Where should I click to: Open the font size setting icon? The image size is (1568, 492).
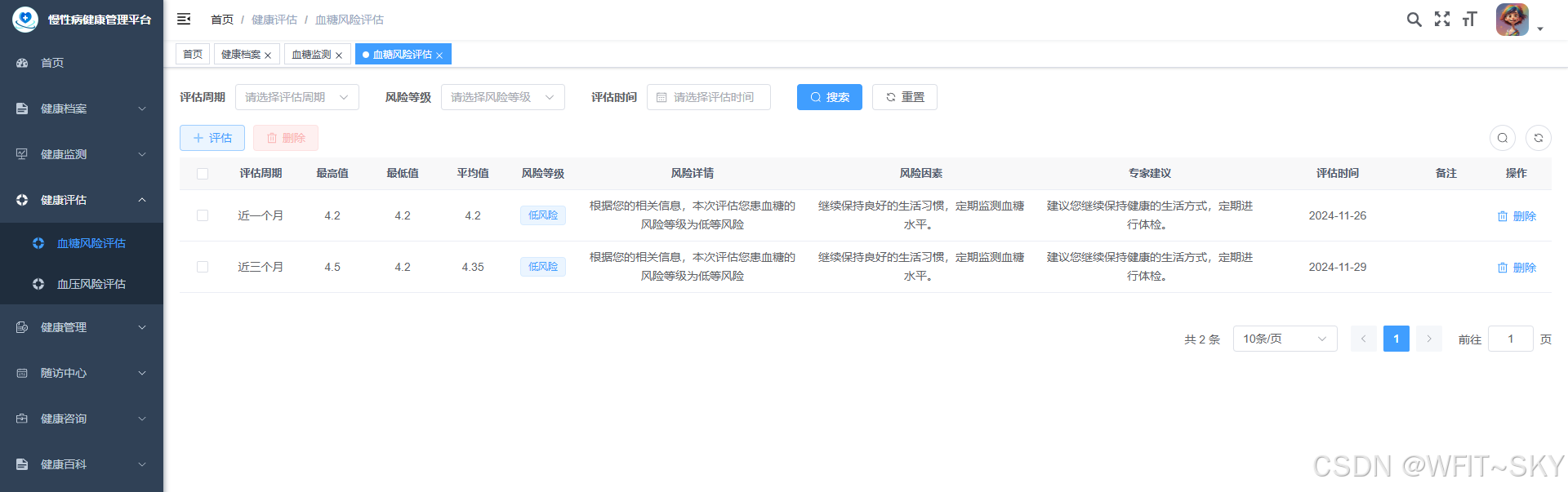[x=1470, y=19]
